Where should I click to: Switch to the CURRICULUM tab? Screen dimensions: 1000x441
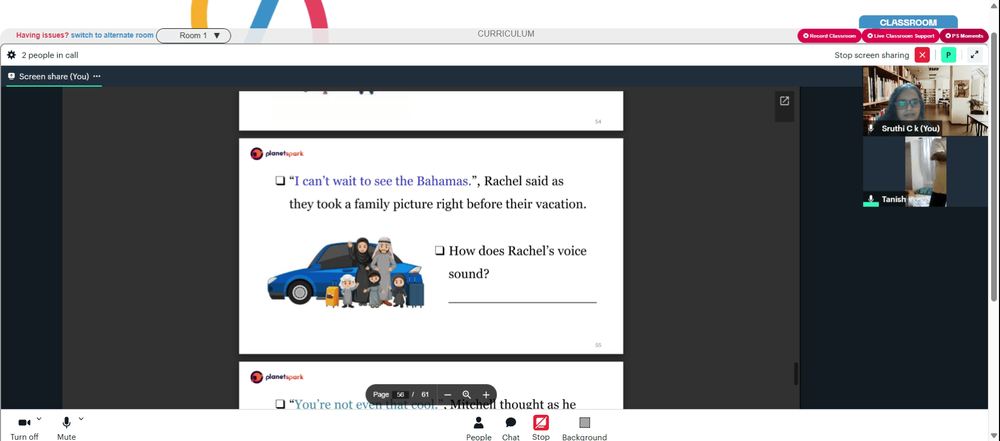[x=506, y=34]
